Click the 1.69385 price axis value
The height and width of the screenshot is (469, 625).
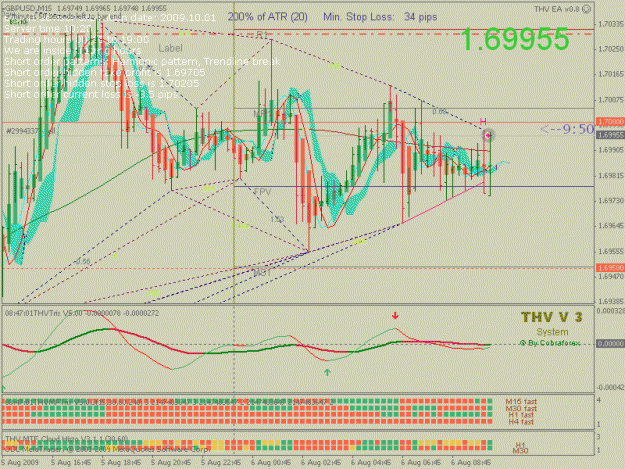coord(611,301)
